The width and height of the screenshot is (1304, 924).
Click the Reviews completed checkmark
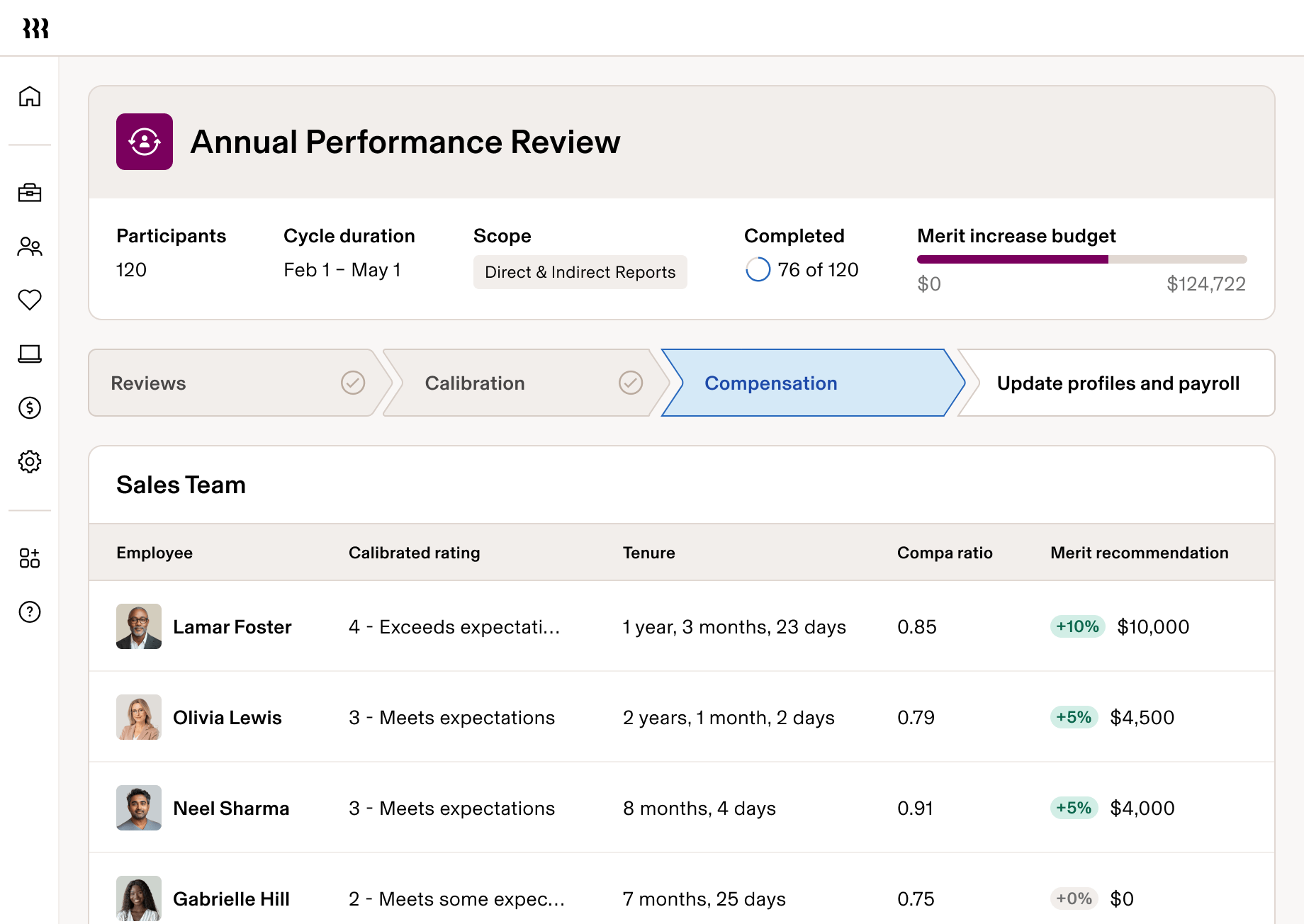click(x=353, y=383)
